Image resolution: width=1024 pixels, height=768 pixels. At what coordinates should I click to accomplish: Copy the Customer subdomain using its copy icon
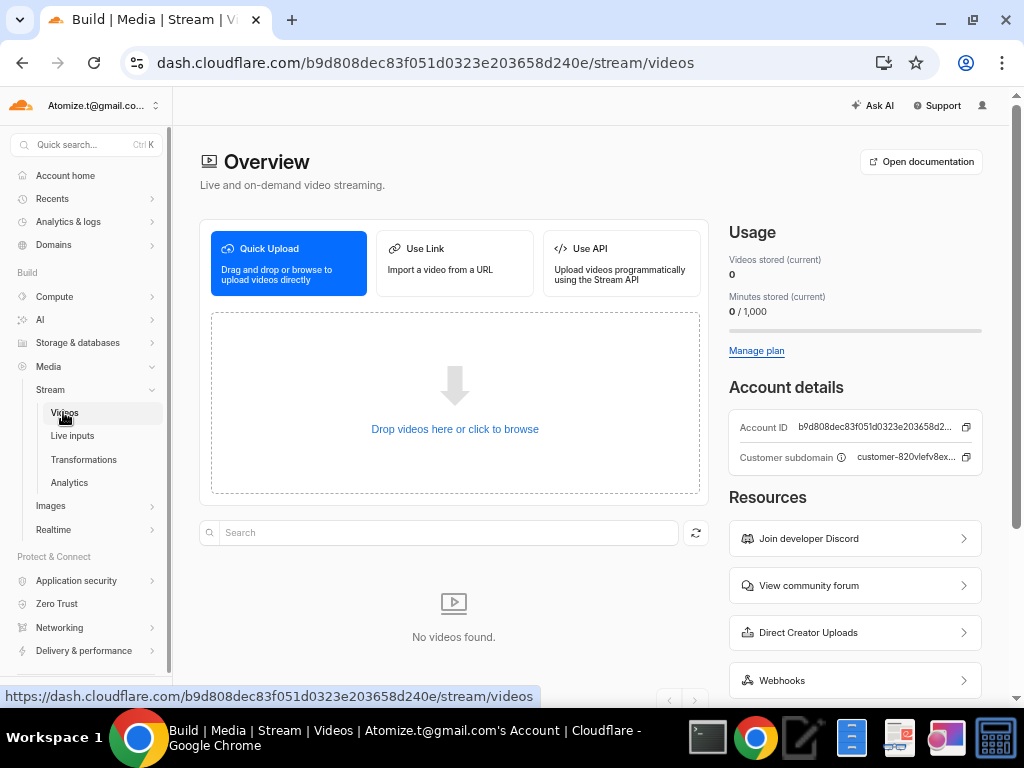pos(966,457)
